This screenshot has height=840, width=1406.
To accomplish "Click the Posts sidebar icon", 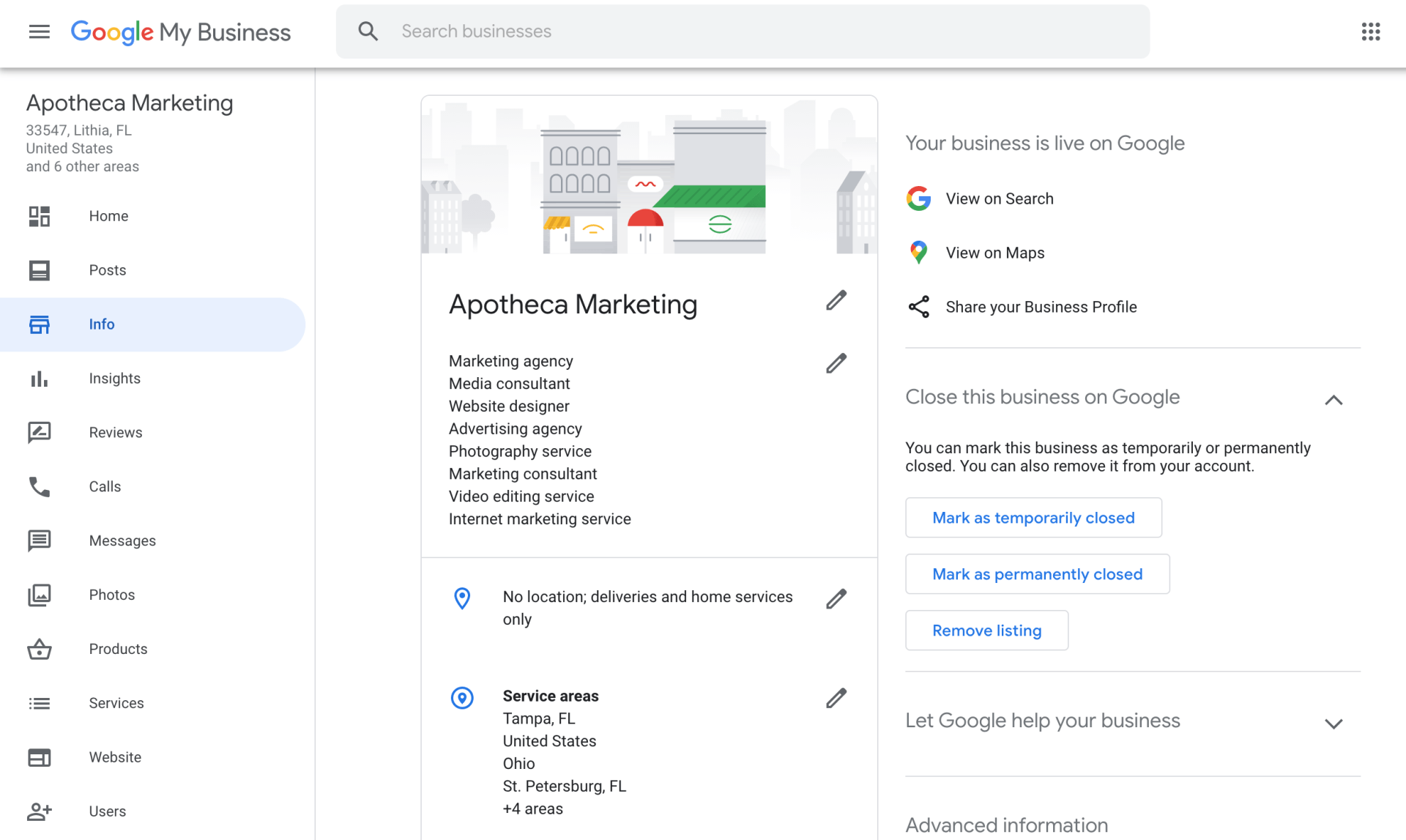I will 40,270.
